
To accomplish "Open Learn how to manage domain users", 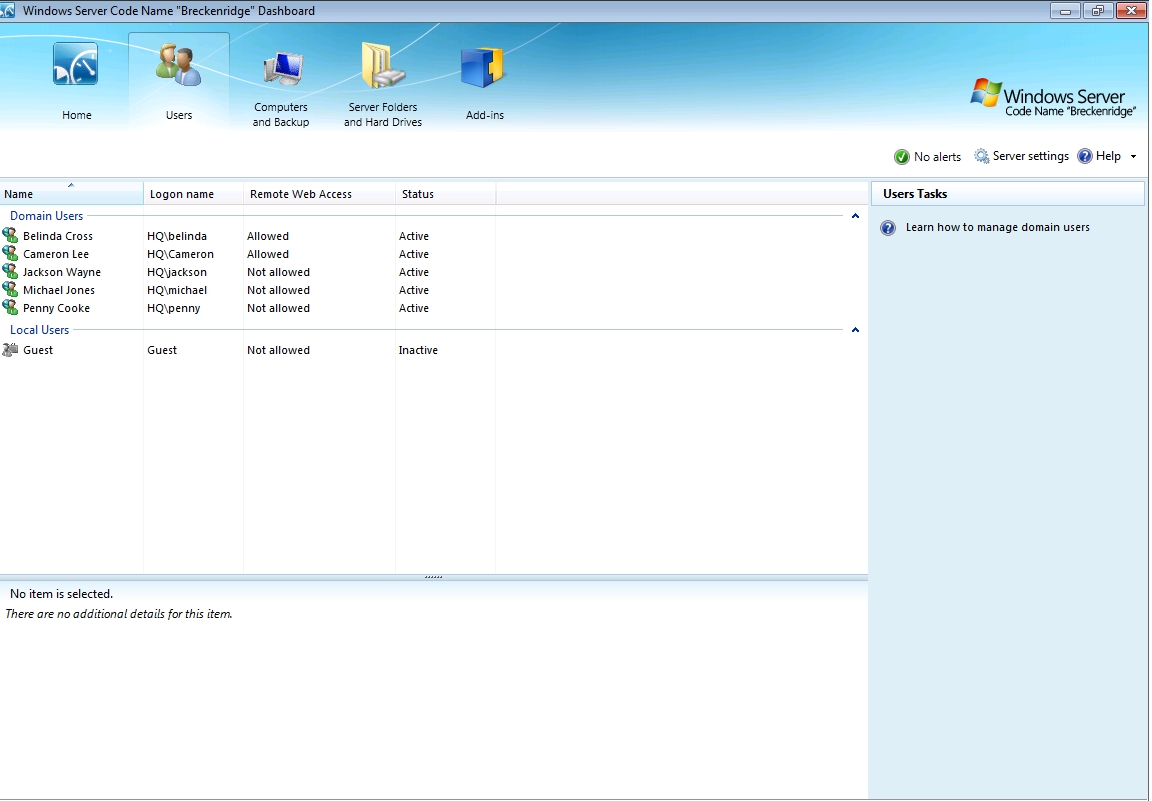I will point(997,228).
